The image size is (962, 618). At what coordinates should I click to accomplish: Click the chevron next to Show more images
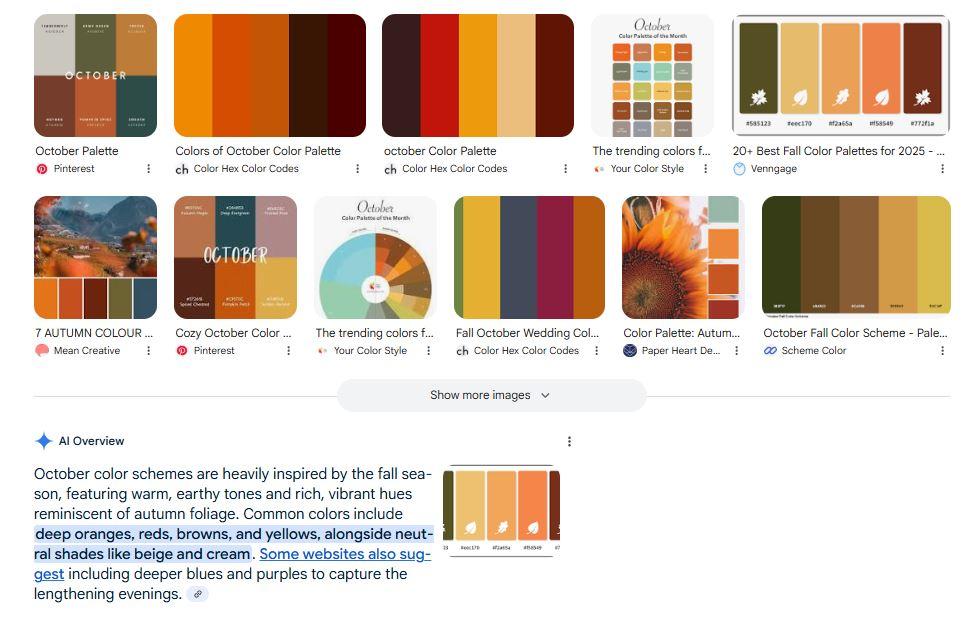point(545,395)
